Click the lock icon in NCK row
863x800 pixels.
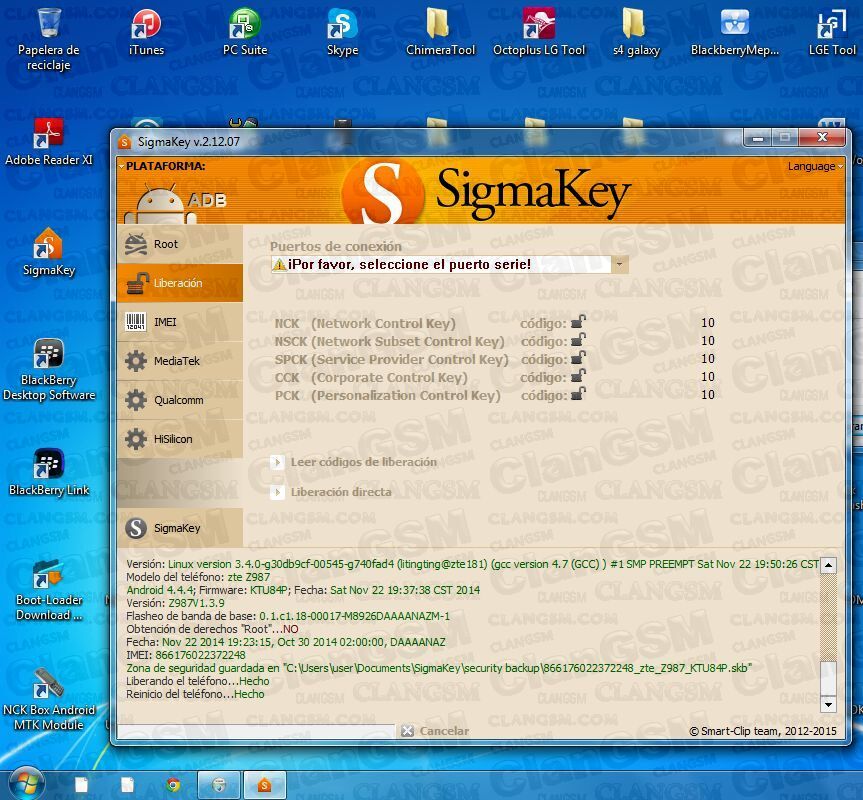tap(578, 322)
